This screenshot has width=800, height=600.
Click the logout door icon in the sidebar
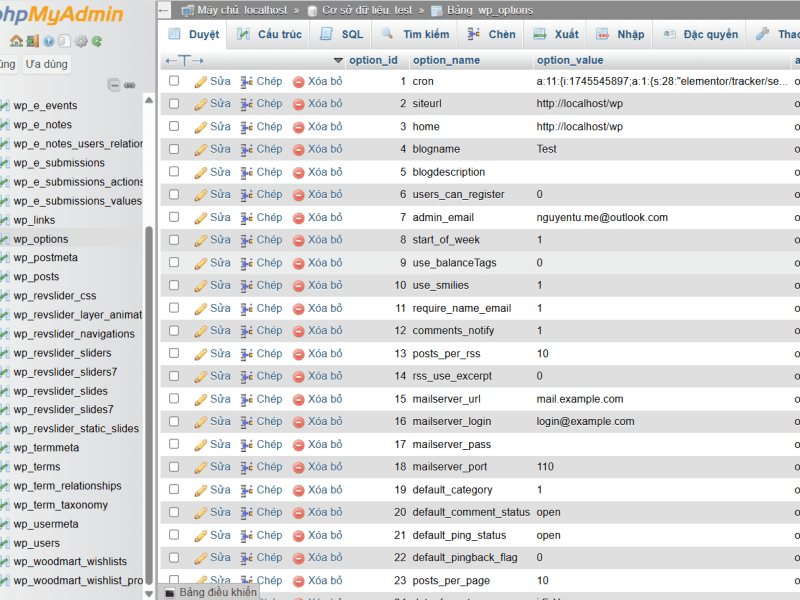click(33, 41)
